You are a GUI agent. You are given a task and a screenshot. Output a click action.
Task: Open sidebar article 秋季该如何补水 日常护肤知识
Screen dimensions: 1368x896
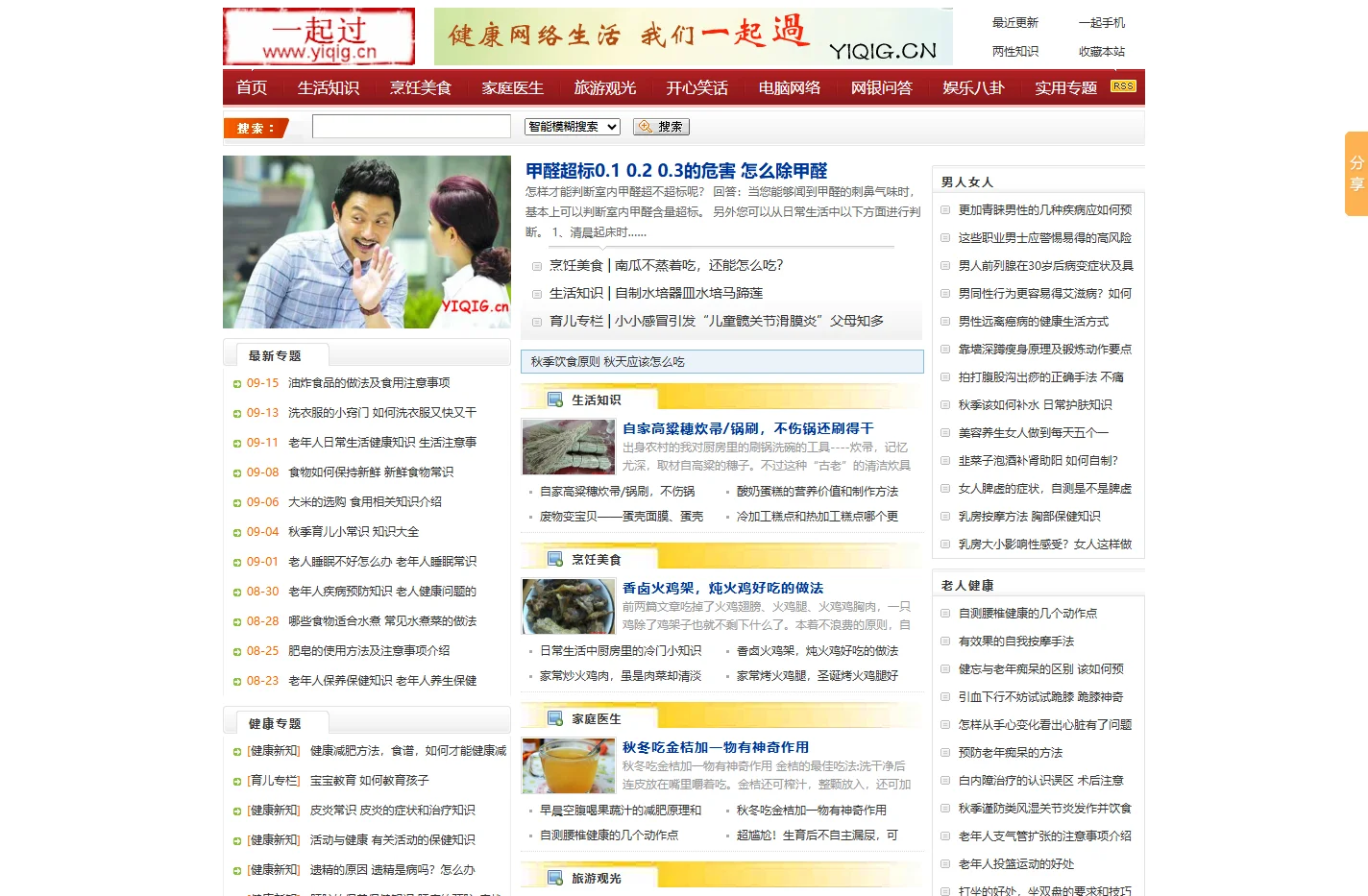click(x=1036, y=404)
